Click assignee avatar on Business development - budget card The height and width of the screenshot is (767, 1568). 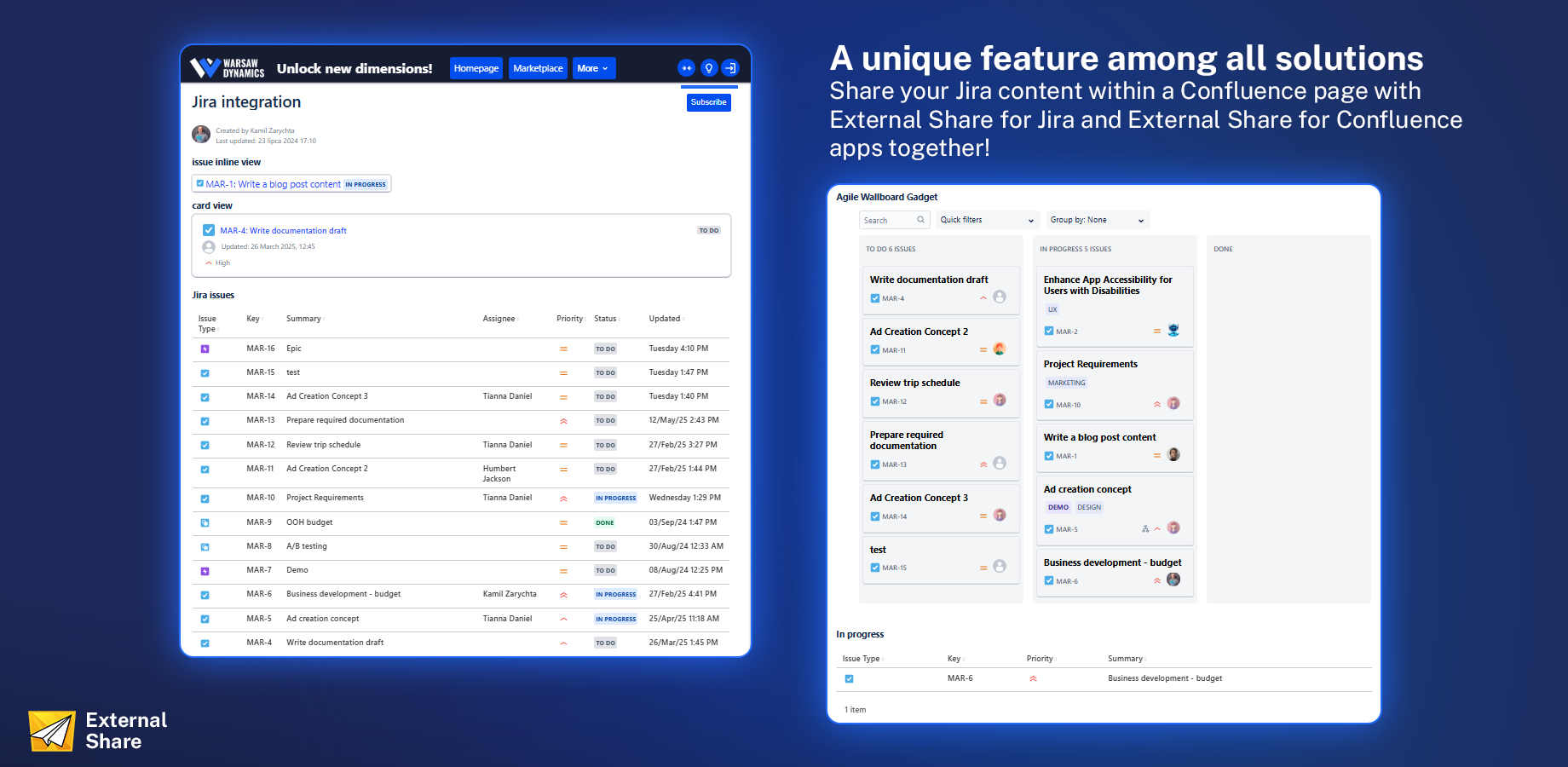coord(1173,580)
